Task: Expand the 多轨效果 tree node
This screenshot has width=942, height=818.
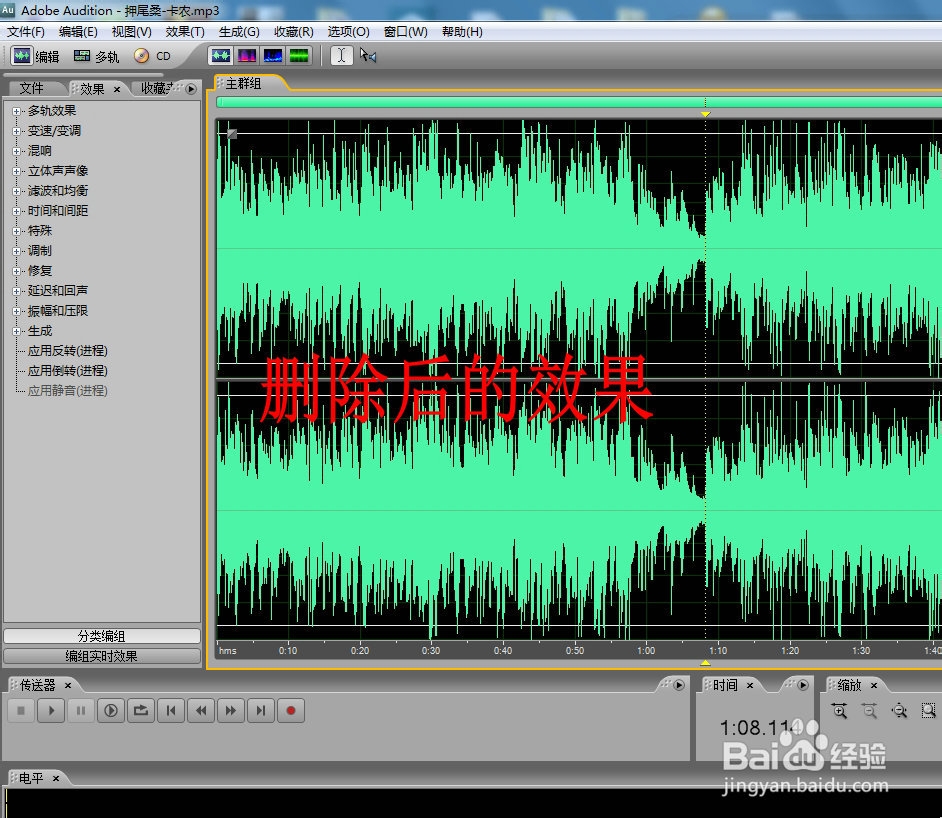Action: [16, 111]
